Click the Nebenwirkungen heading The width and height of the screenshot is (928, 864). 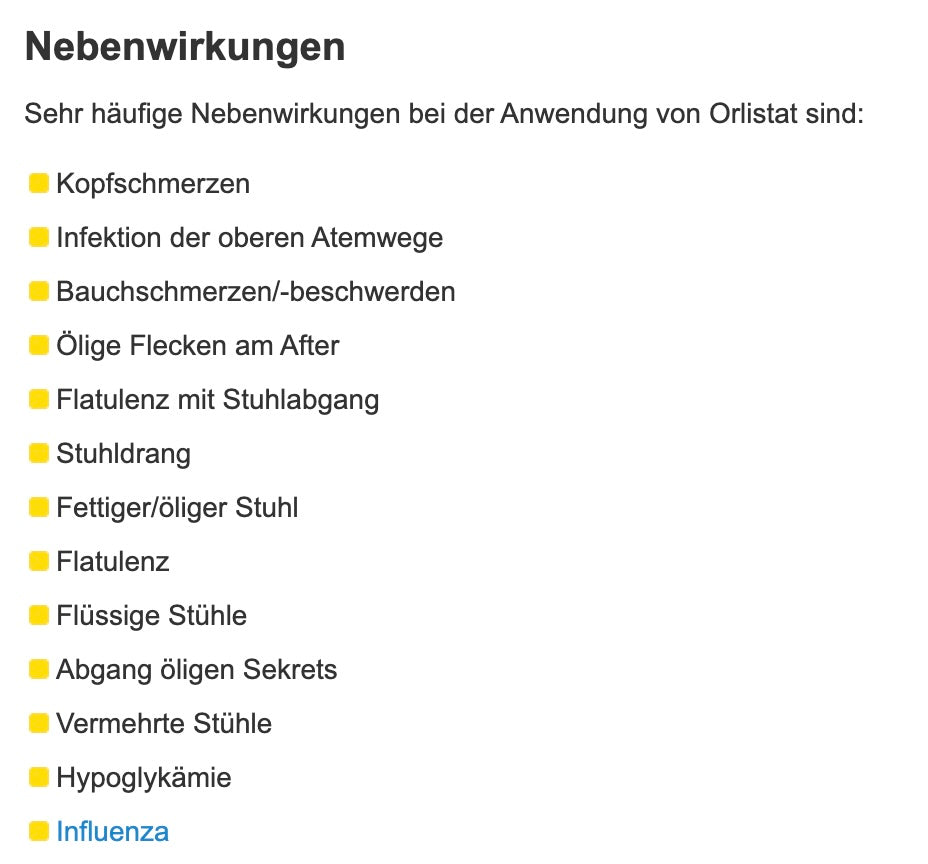point(185,47)
